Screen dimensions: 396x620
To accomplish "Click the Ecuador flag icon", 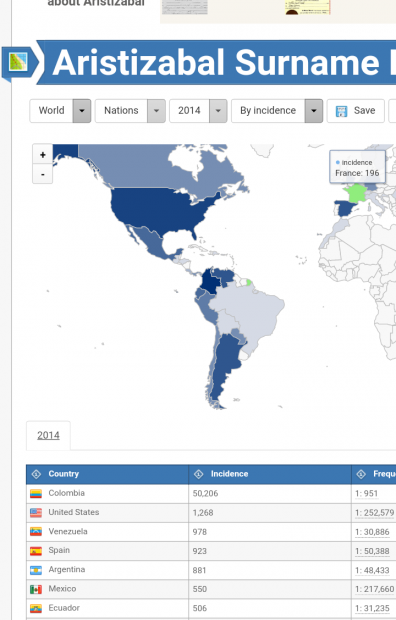I will tap(36, 608).
